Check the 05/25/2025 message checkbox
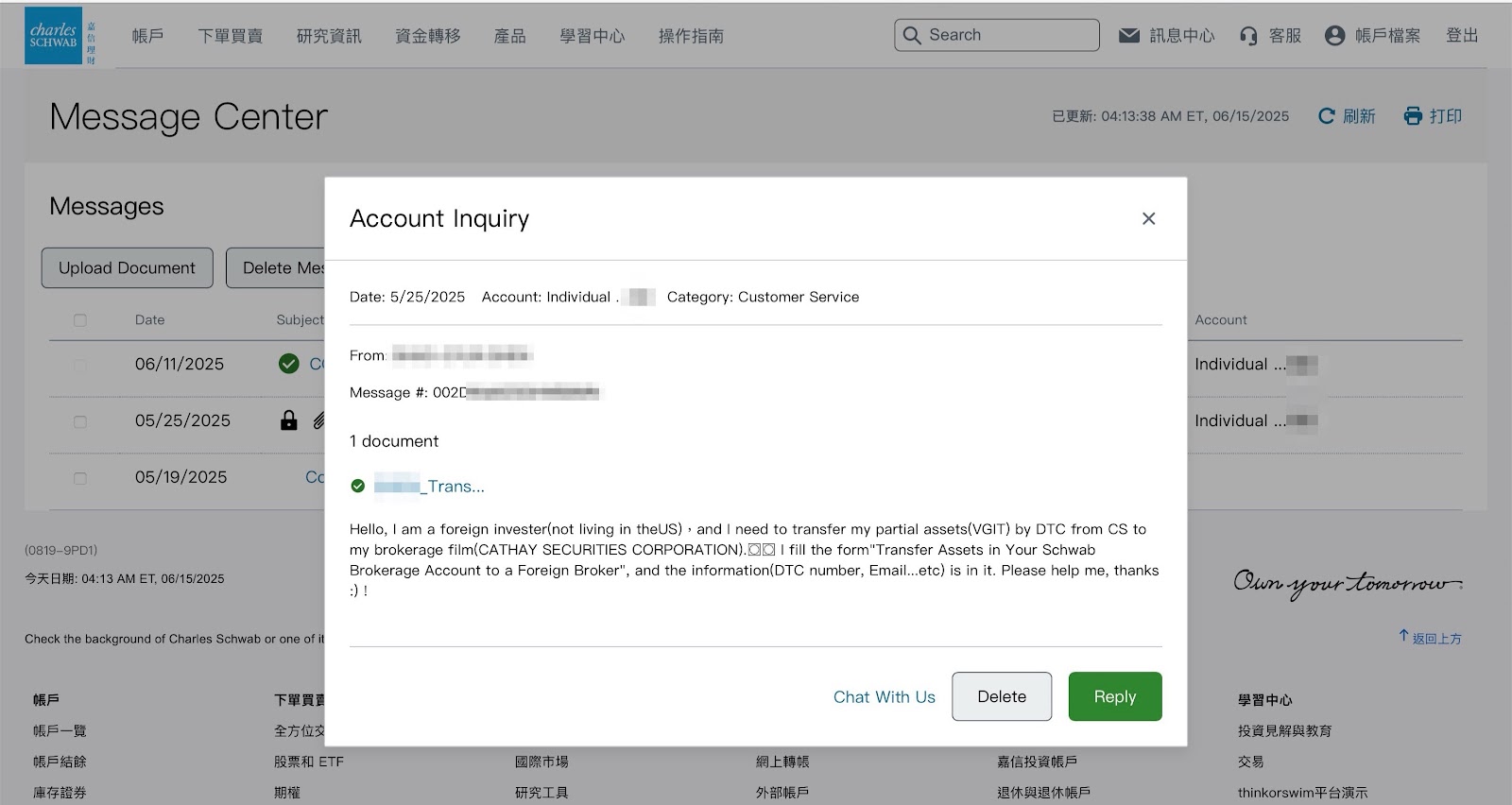 [x=80, y=421]
